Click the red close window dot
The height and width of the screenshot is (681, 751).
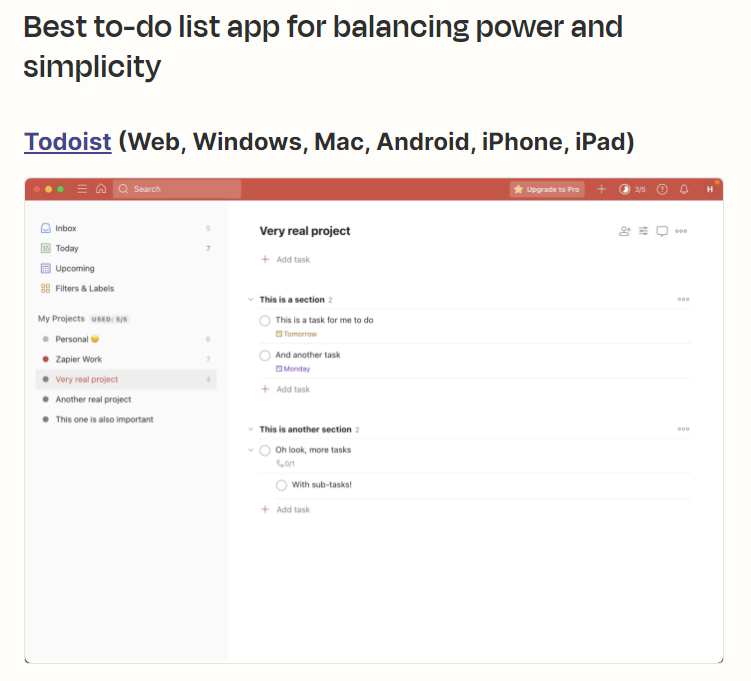(37, 189)
